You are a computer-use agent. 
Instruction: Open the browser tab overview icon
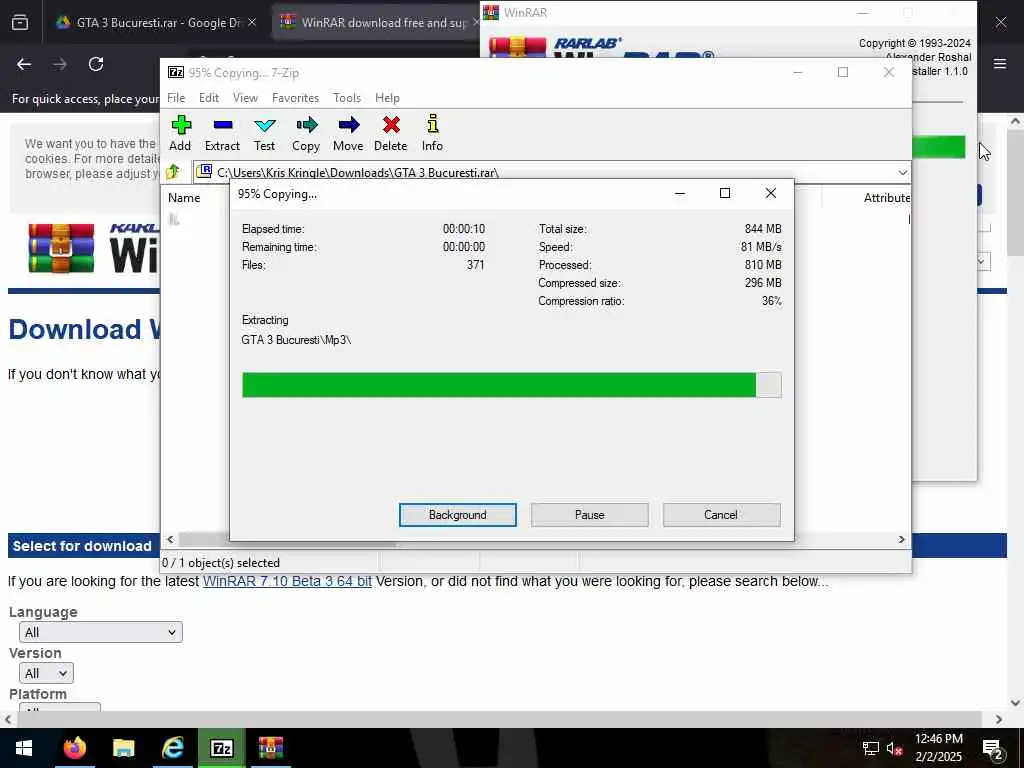[20, 22]
